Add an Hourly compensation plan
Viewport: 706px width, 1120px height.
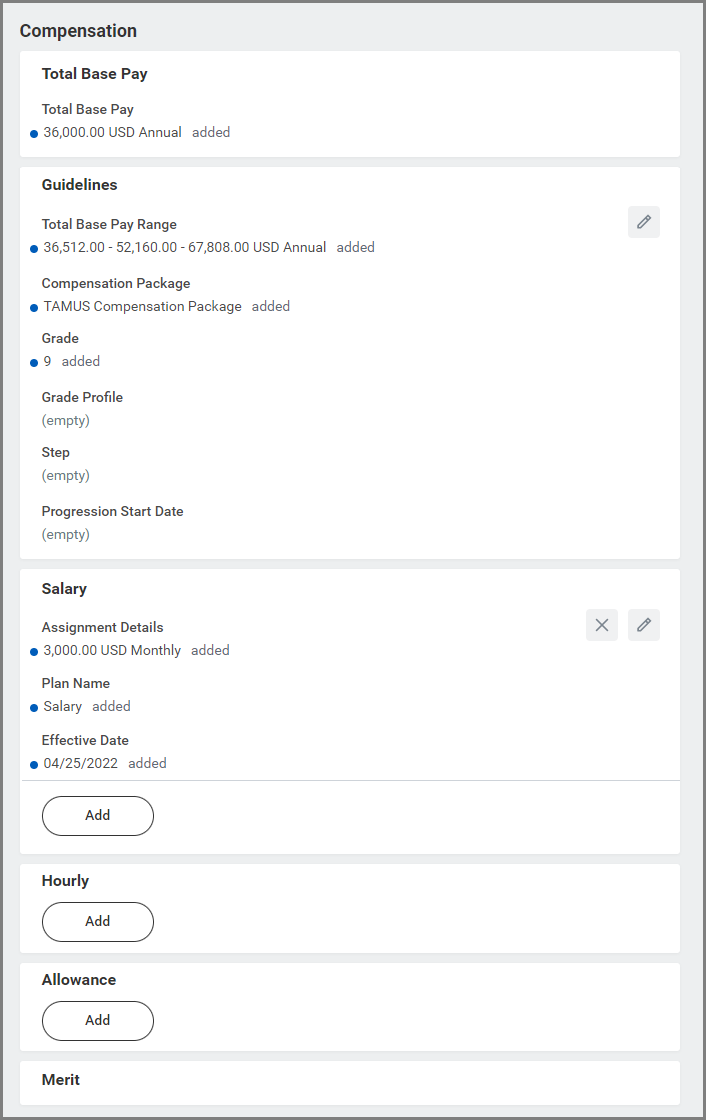click(98, 921)
